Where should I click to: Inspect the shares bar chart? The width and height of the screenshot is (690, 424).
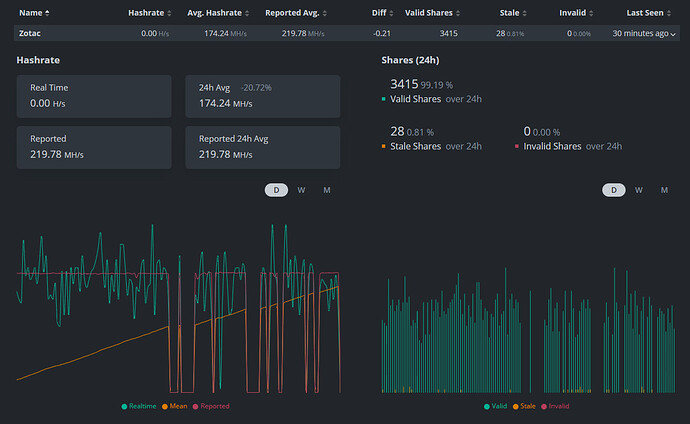pos(528,330)
